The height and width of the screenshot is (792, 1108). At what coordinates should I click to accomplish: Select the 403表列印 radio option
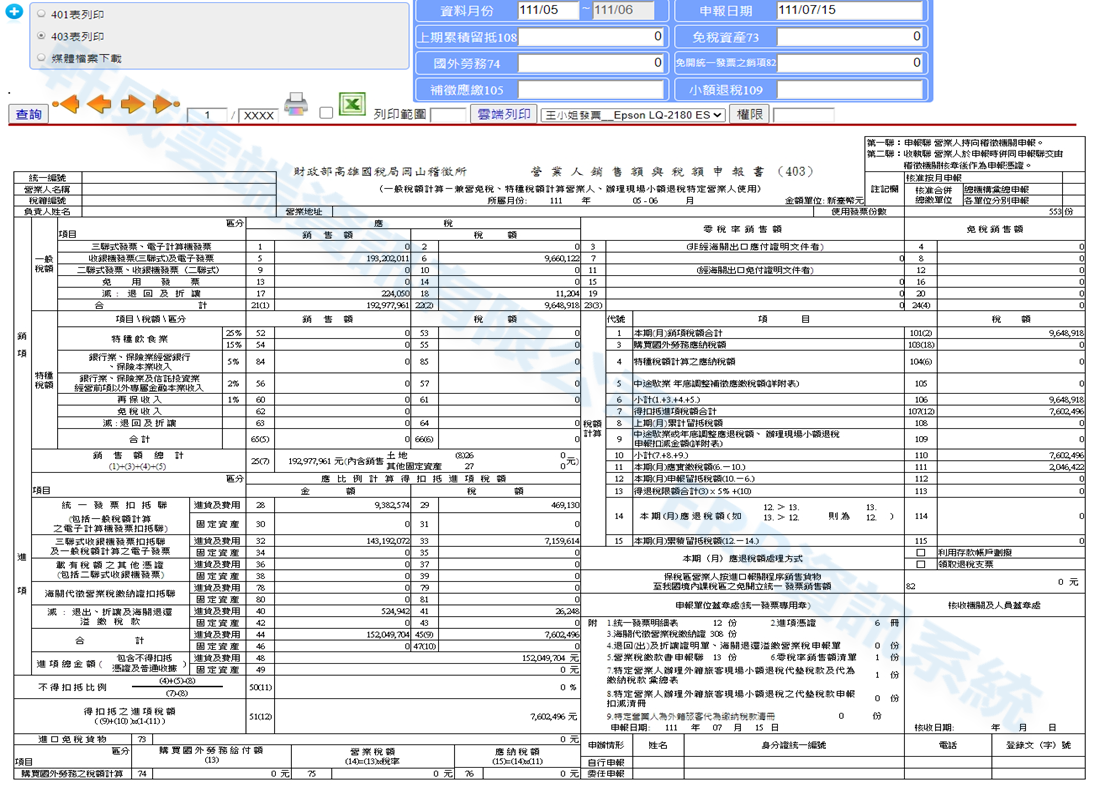41,35
